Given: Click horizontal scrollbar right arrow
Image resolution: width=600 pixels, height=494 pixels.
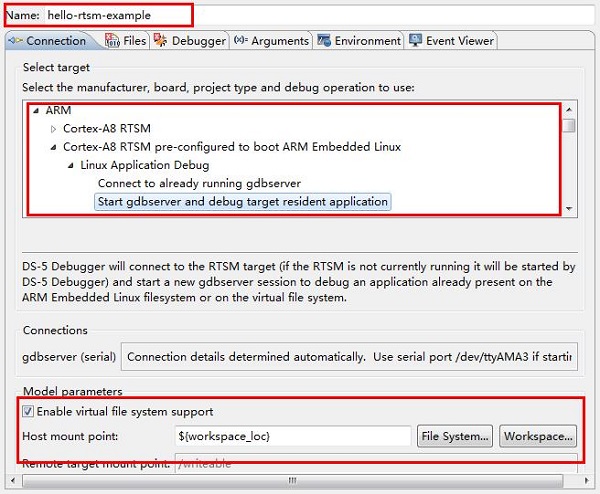Looking at the screenshot, I should pos(587,480).
